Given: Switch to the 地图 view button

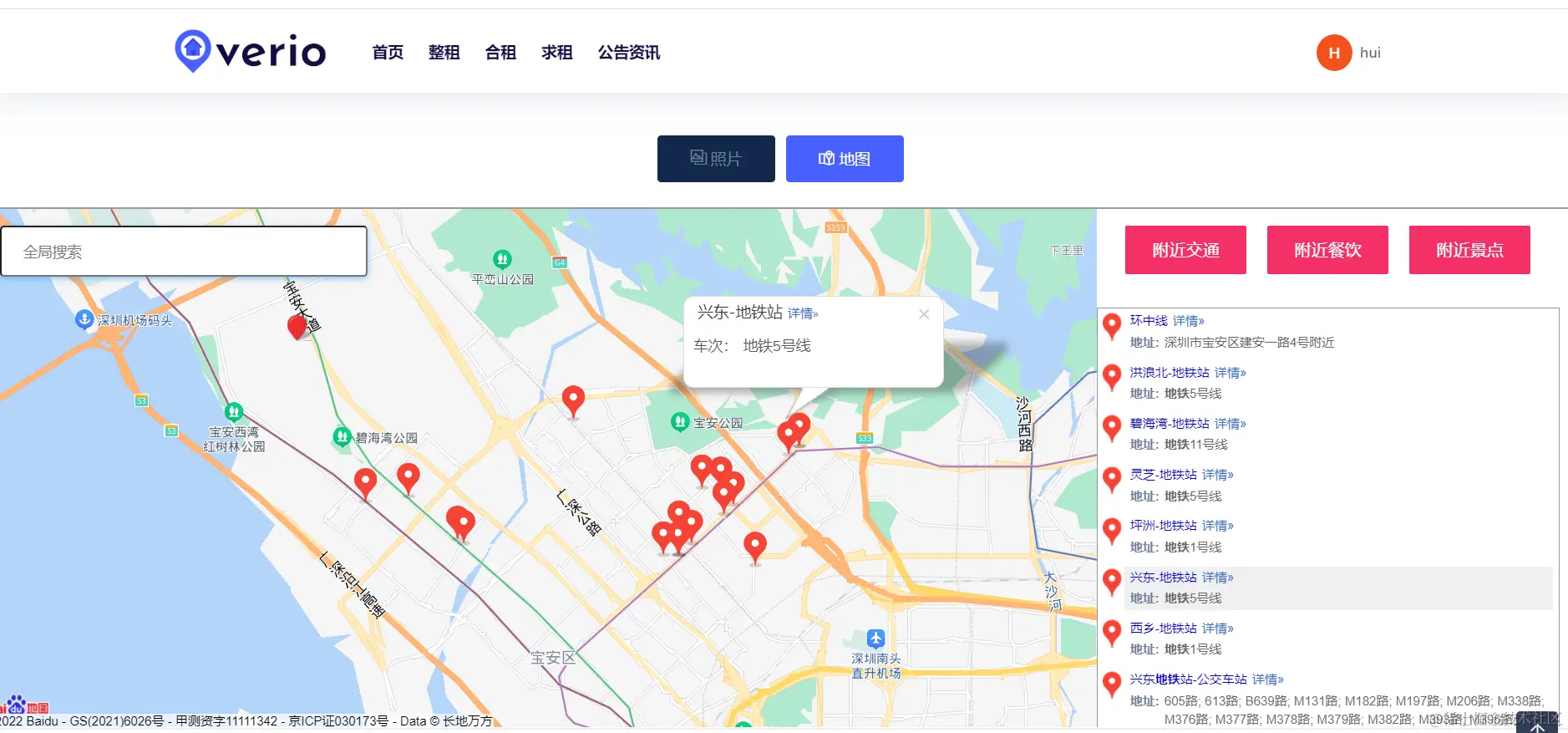Looking at the screenshot, I should pyautogui.click(x=845, y=159).
